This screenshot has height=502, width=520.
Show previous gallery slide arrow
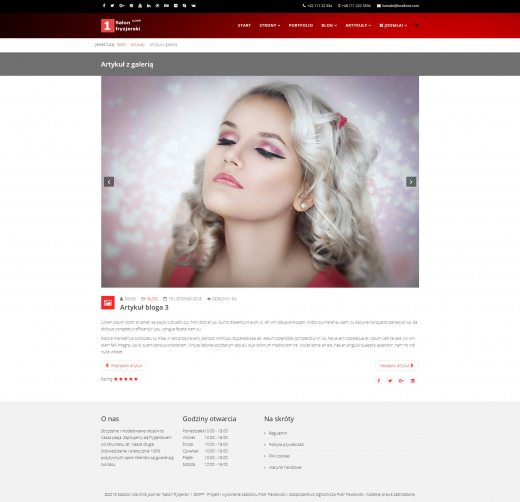click(109, 182)
